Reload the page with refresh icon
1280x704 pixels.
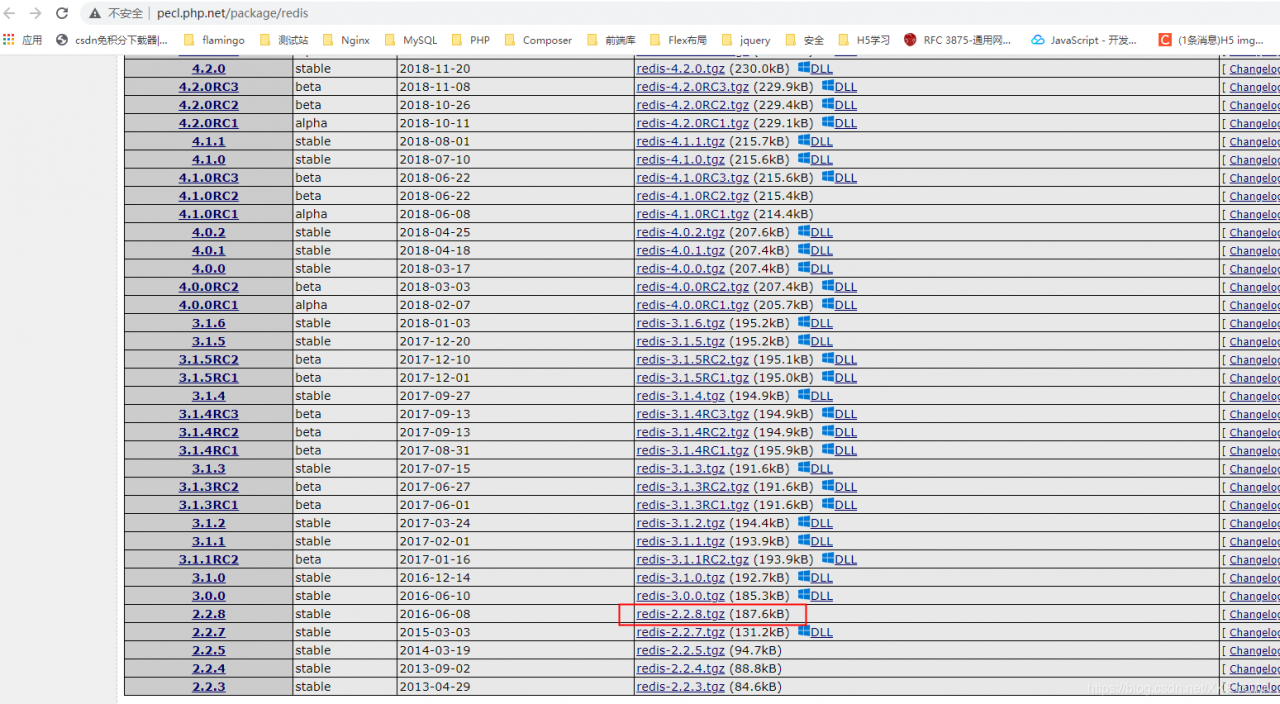click(x=62, y=14)
